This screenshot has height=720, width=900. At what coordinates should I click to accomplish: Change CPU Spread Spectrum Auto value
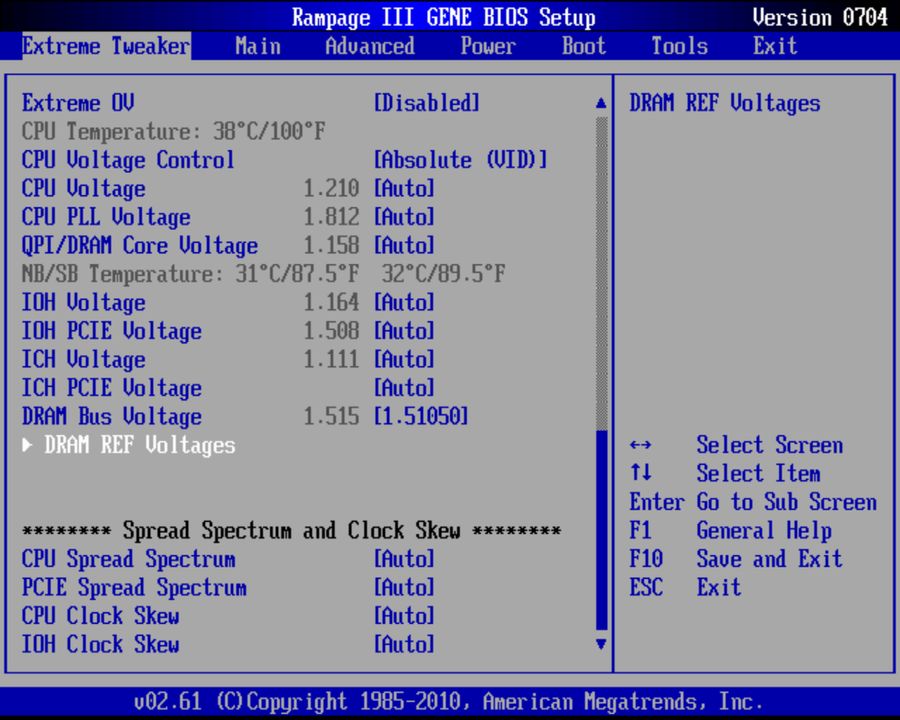click(404, 559)
